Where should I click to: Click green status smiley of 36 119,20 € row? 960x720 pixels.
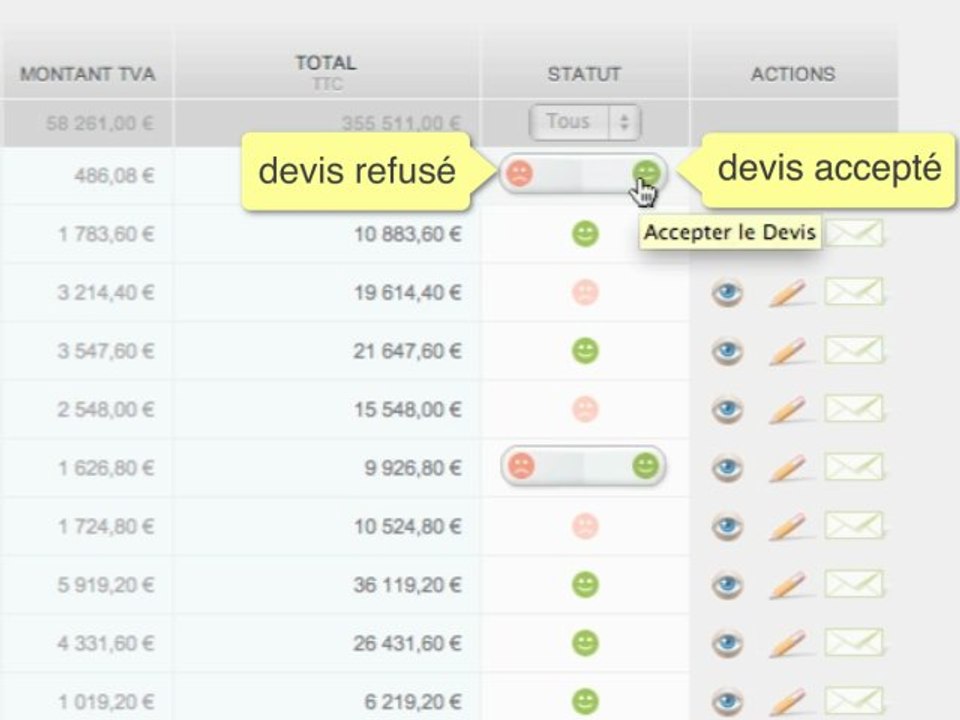pos(585,585)
